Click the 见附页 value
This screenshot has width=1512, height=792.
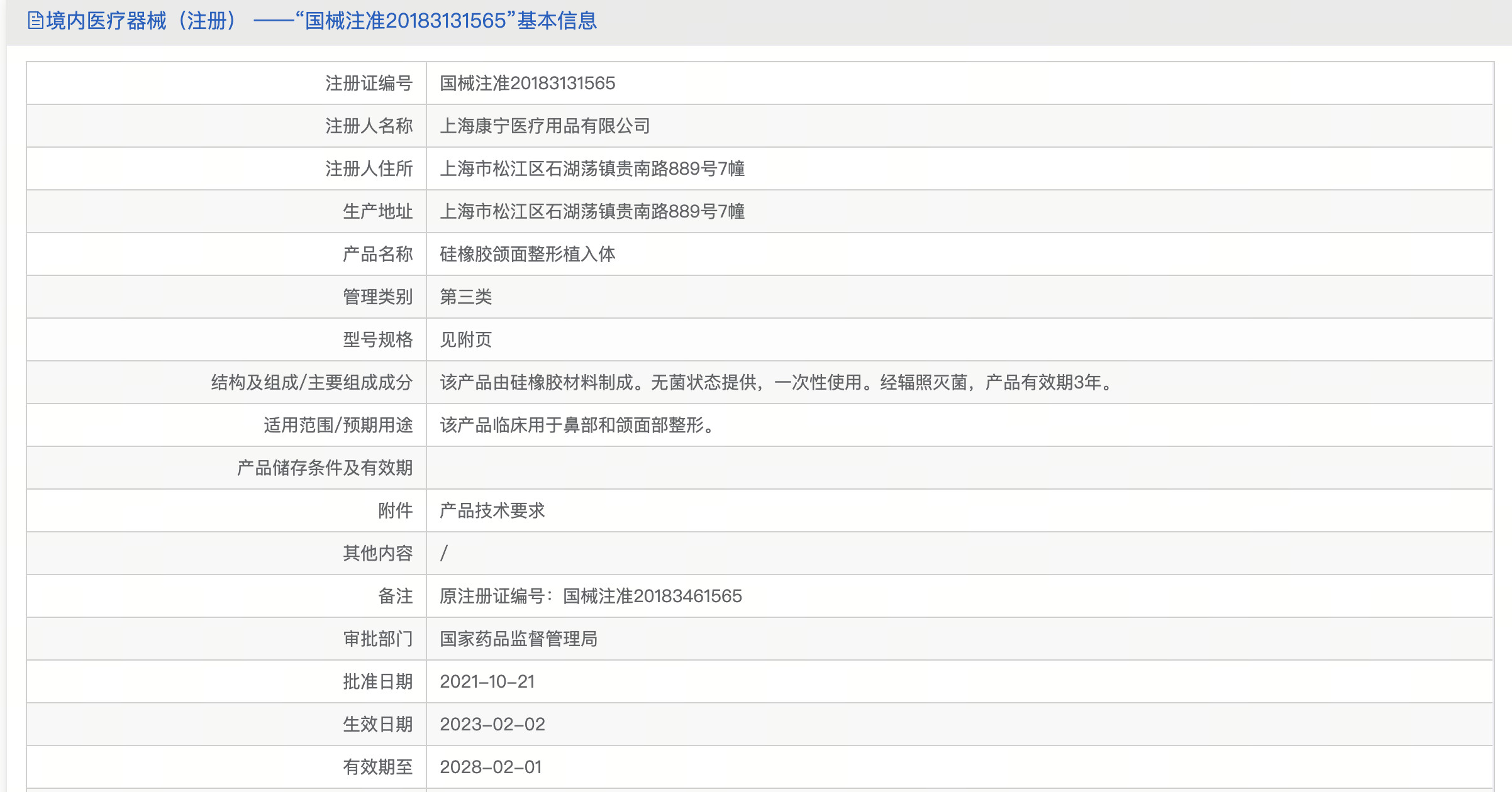point(465,339)
